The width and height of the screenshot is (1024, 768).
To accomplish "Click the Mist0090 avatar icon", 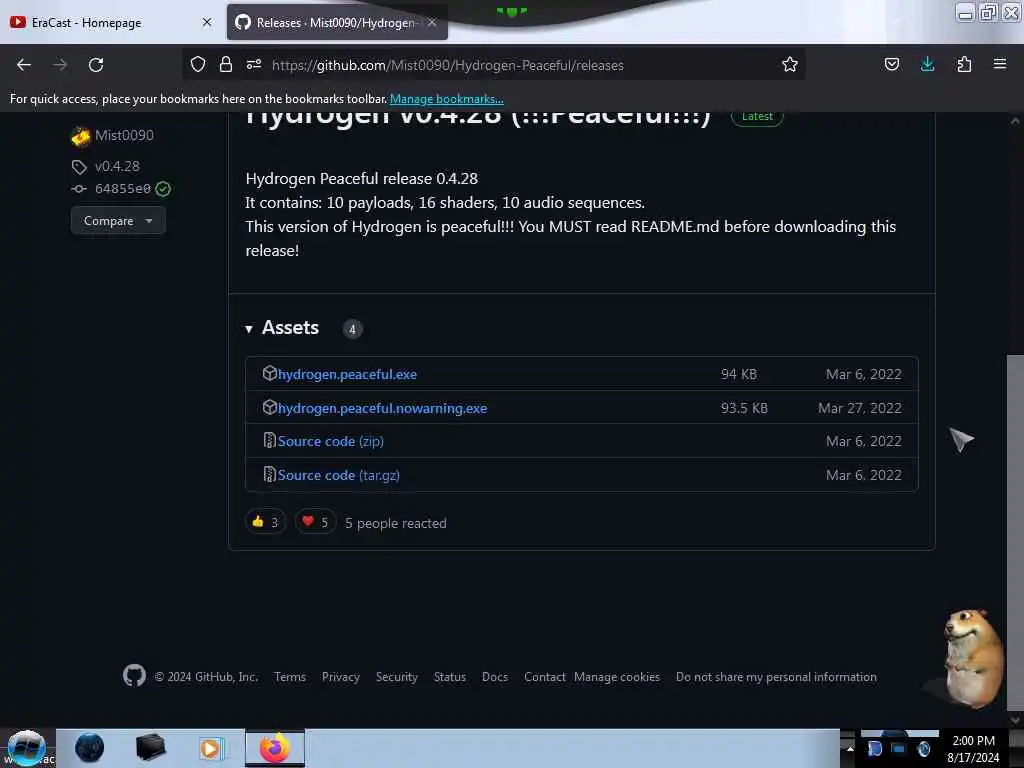I will pos(80,136).
